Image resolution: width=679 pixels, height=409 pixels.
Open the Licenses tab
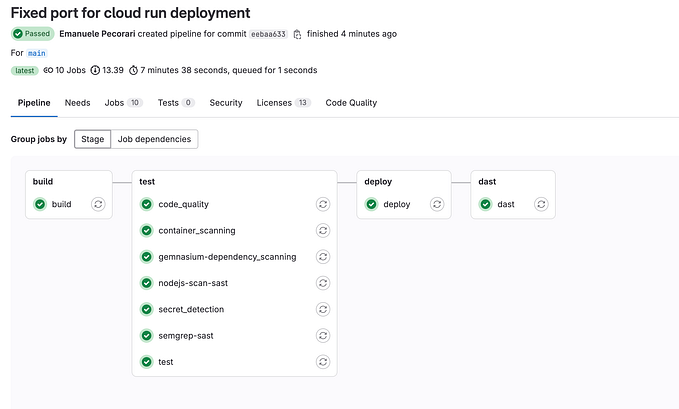click(283, 103)
